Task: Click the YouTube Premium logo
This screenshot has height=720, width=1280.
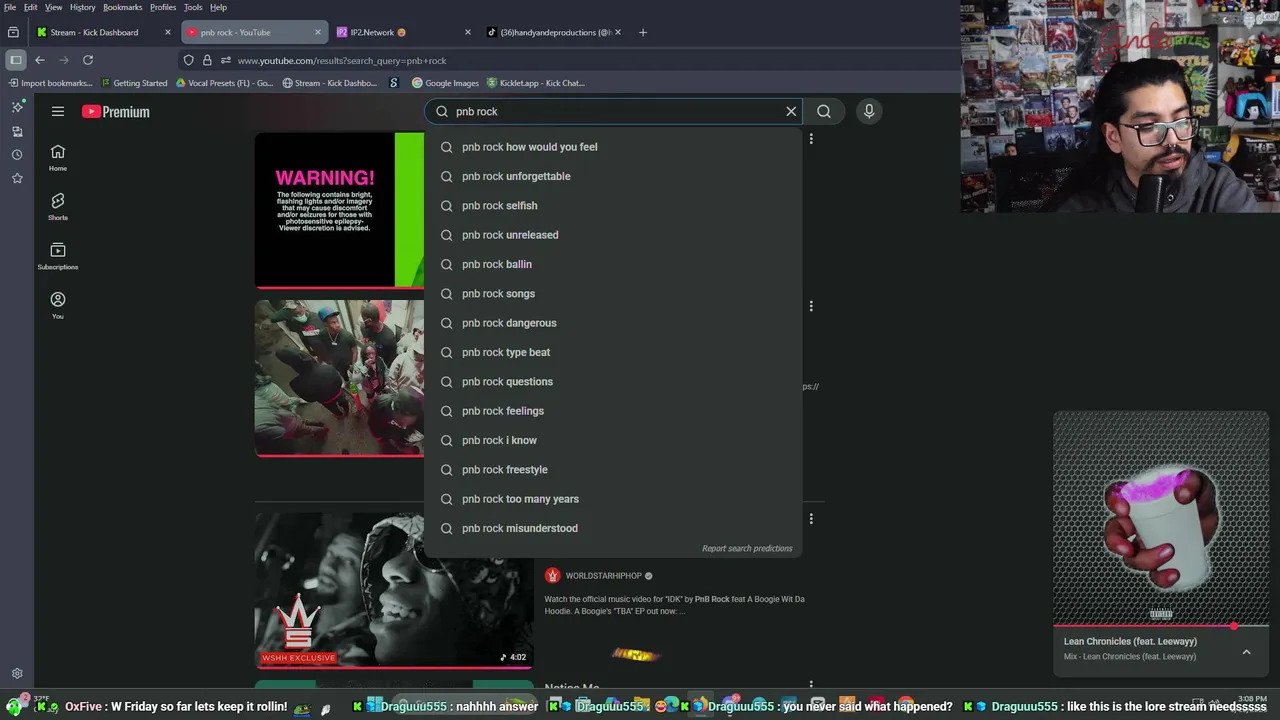Action: click(x=116, y=111)
